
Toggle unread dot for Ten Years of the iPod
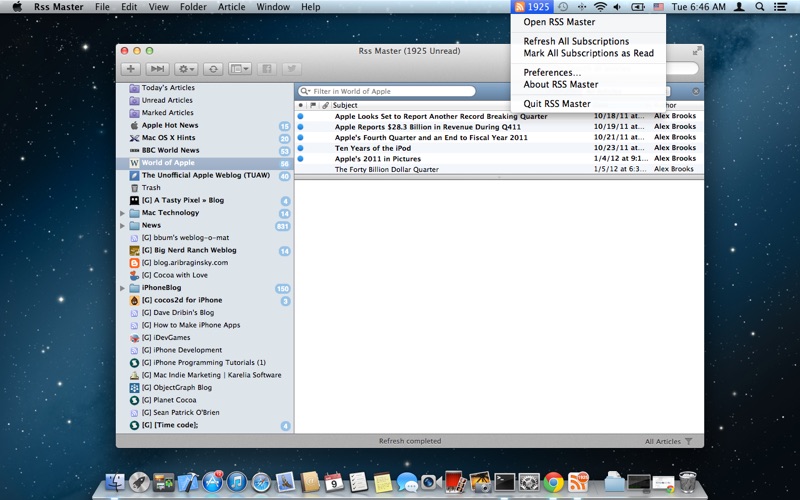(x=301, y=148)
